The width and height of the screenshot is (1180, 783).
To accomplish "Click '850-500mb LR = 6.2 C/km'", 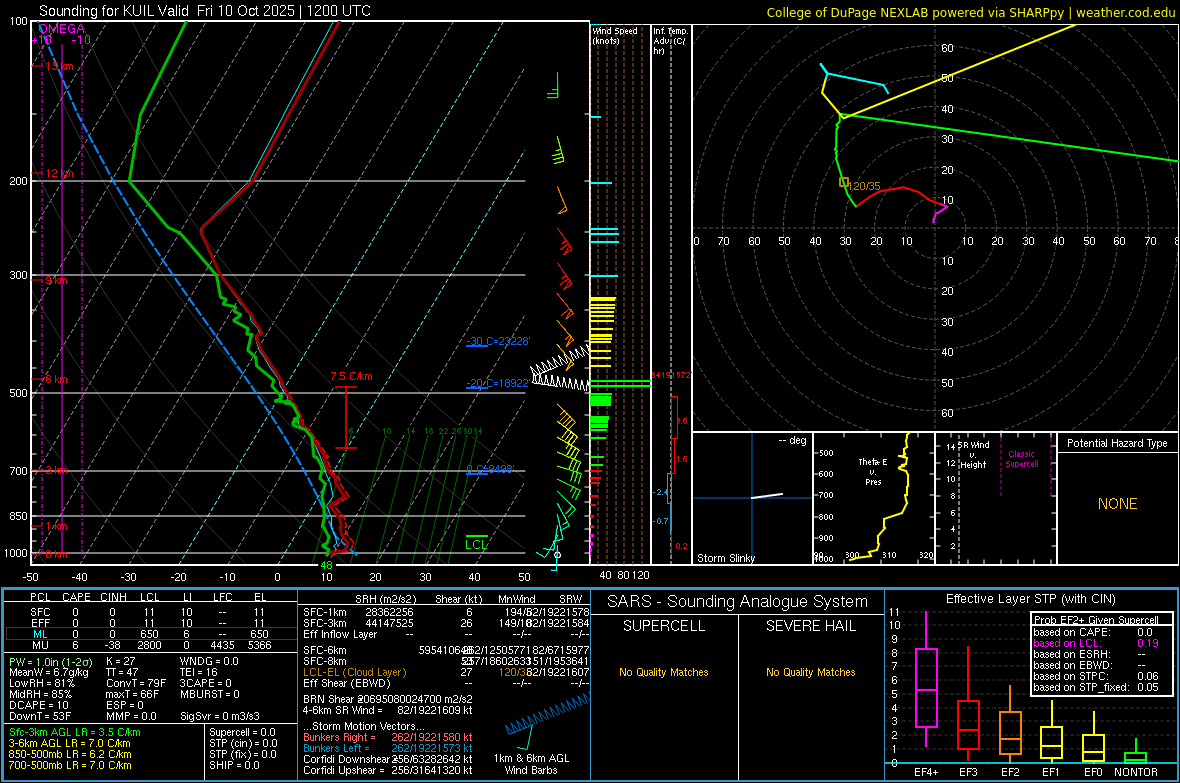I will coord(70,754).
